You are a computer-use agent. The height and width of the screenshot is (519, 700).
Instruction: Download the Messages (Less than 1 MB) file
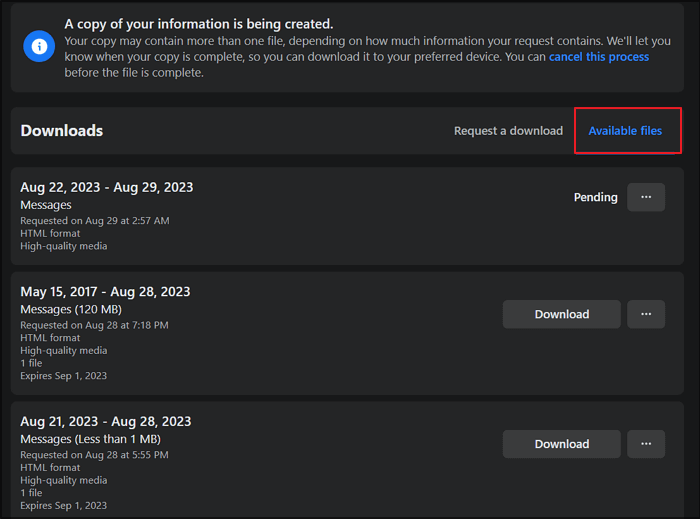point(561,444)
